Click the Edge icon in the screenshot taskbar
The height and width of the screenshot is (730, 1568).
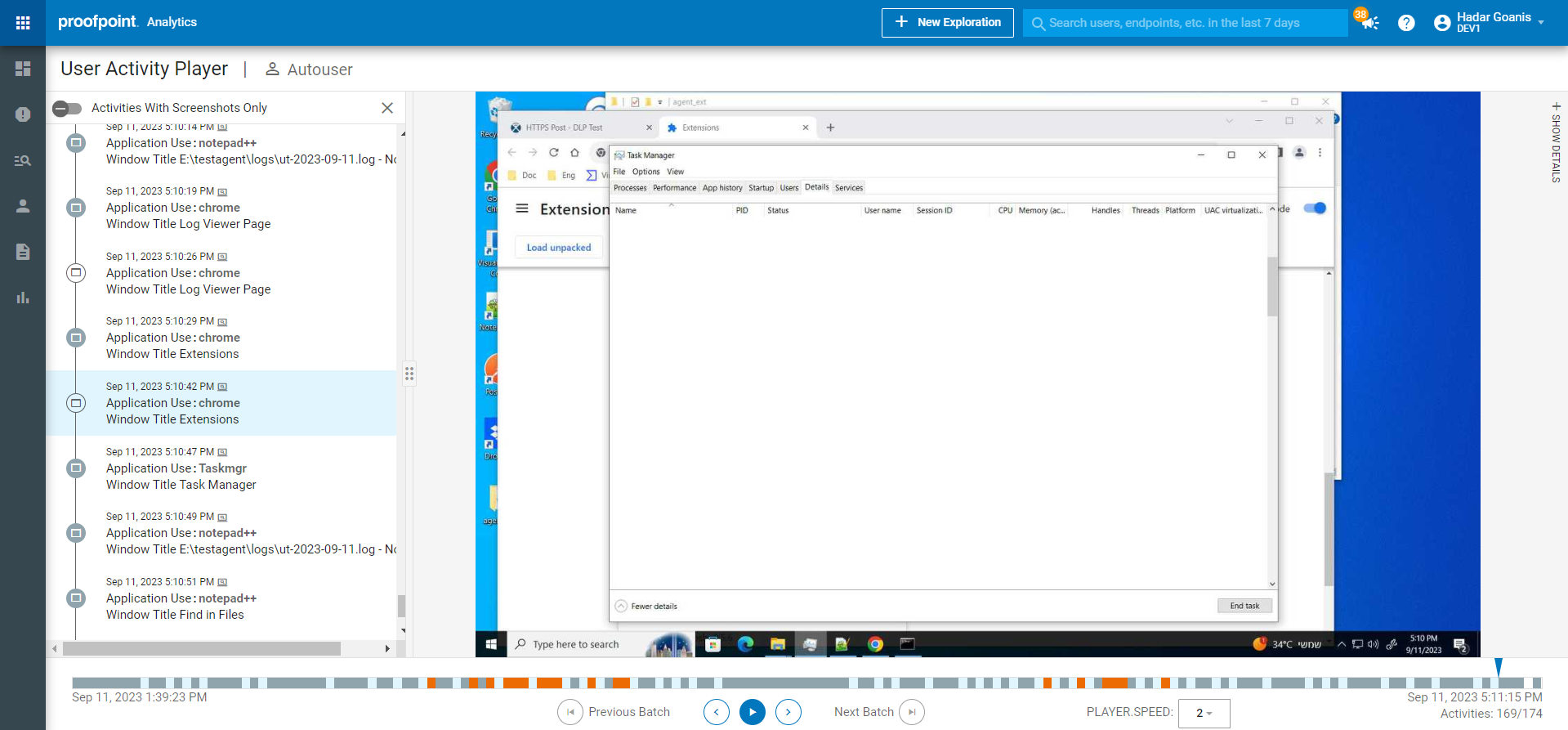(745, 644)
